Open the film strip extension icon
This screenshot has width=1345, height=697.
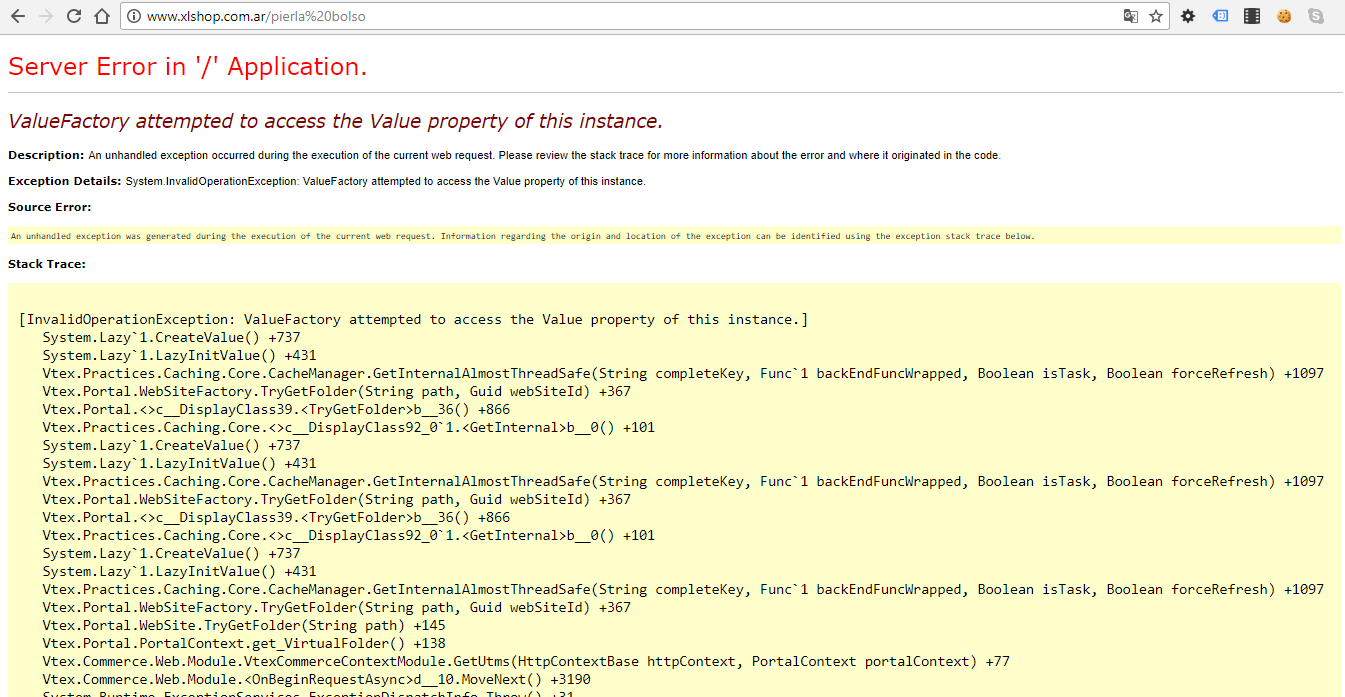(x=1252, y=16)
